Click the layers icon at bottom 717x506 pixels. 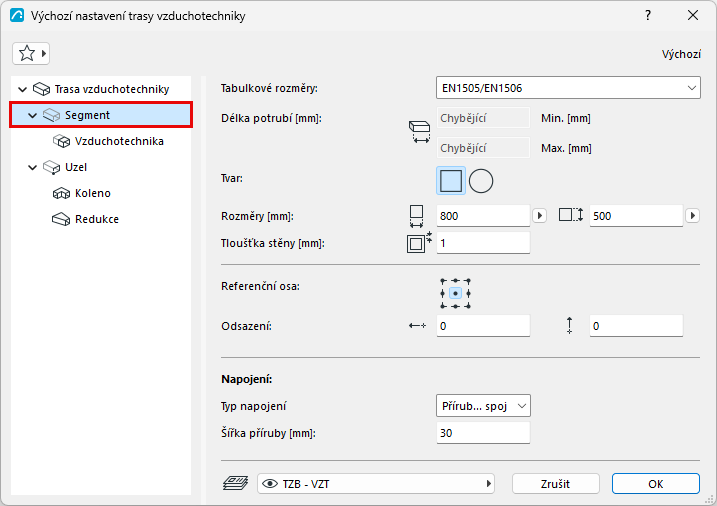(235, 483)
